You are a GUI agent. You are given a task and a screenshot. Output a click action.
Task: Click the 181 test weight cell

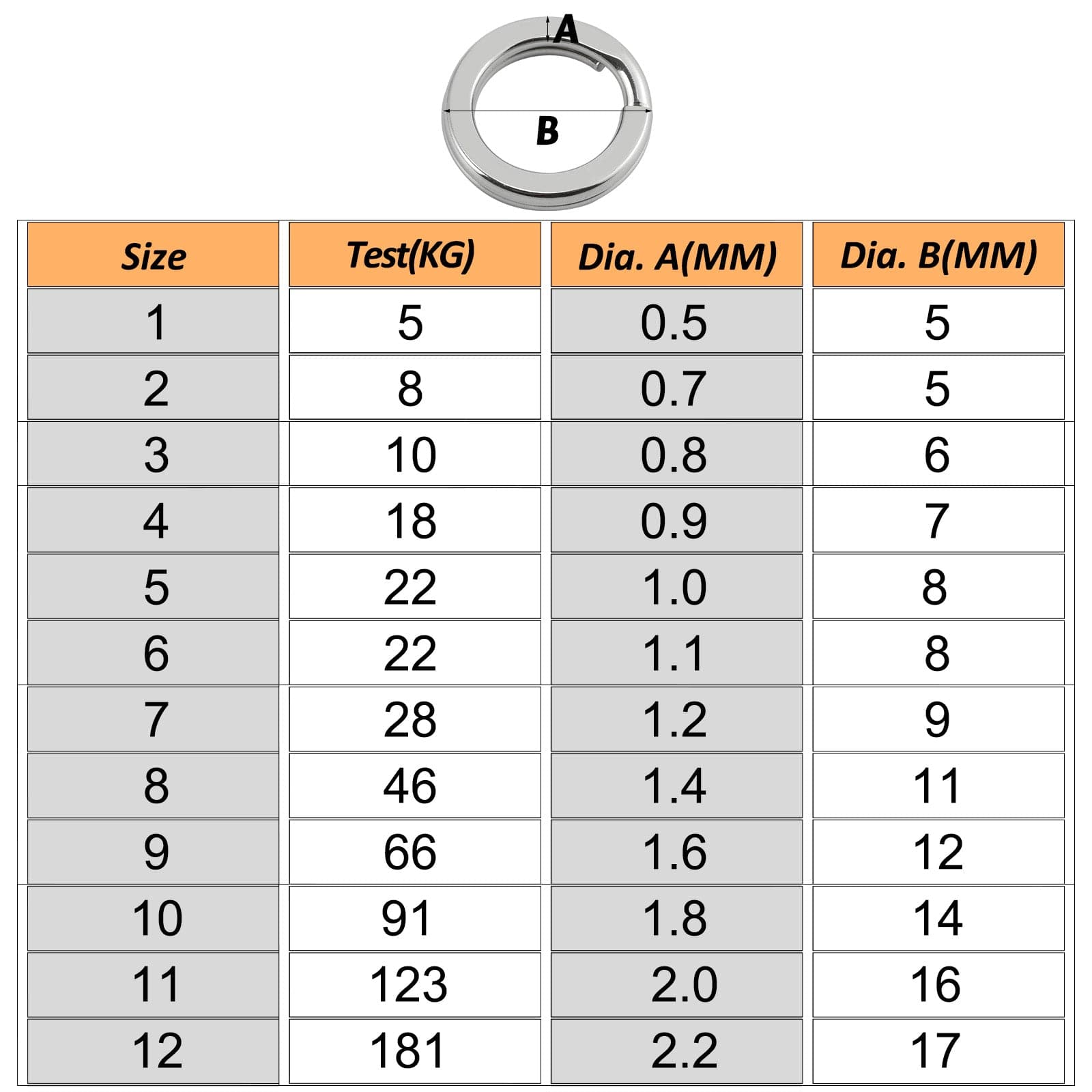click(415, 1051)
